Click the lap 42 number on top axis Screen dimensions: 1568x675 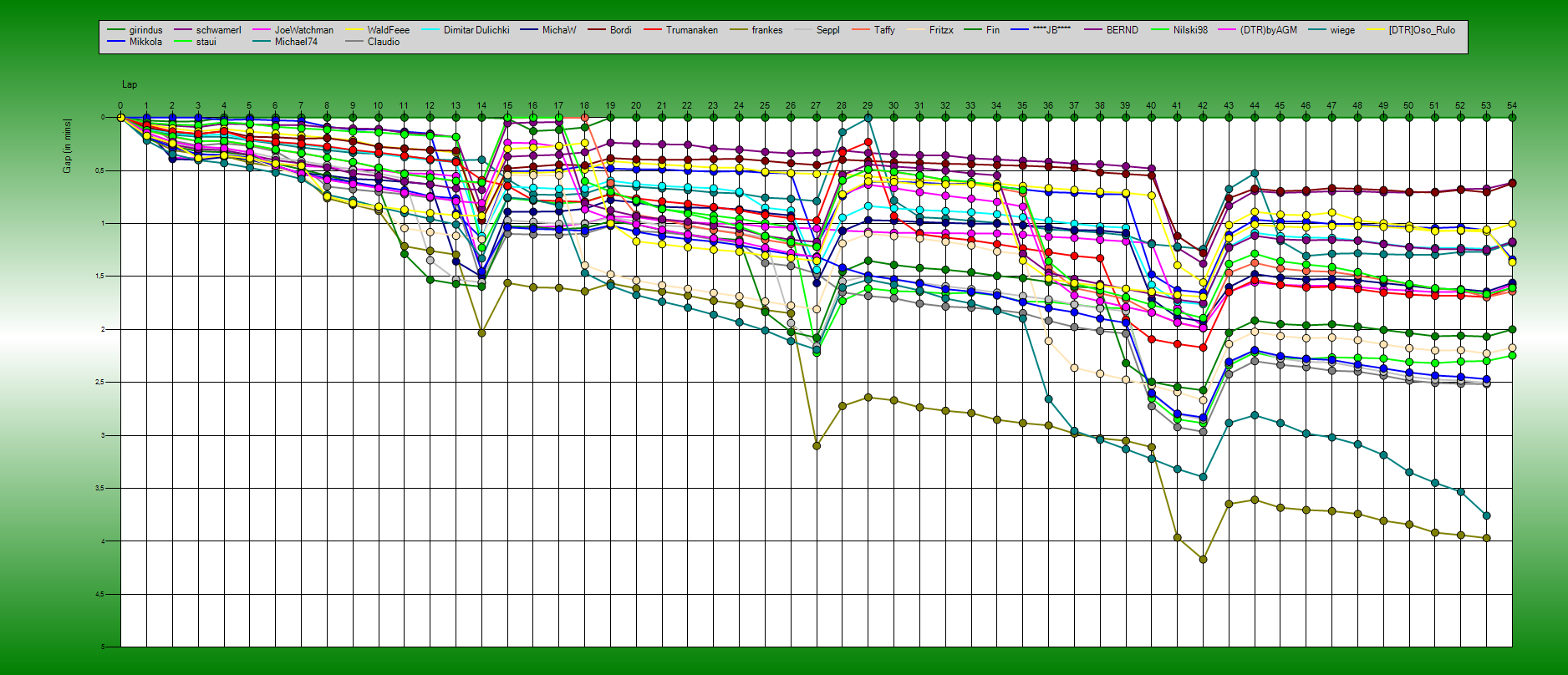pyautogui.click(x=1203, y=106)
